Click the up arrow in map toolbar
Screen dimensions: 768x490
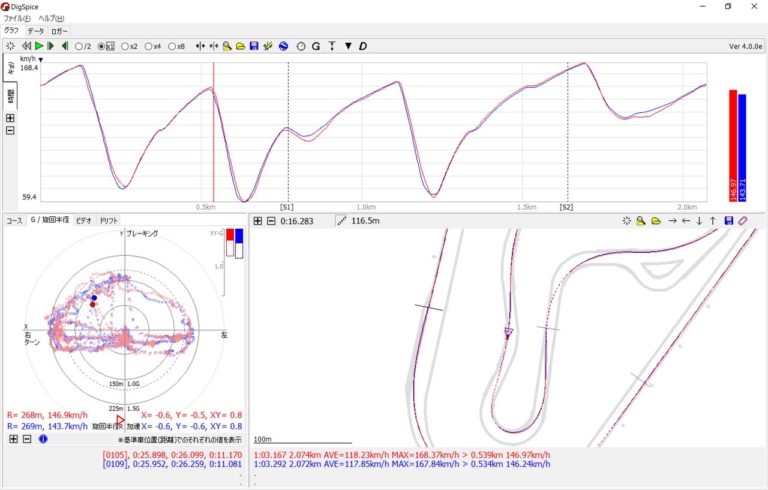click(x=713, y=221)
